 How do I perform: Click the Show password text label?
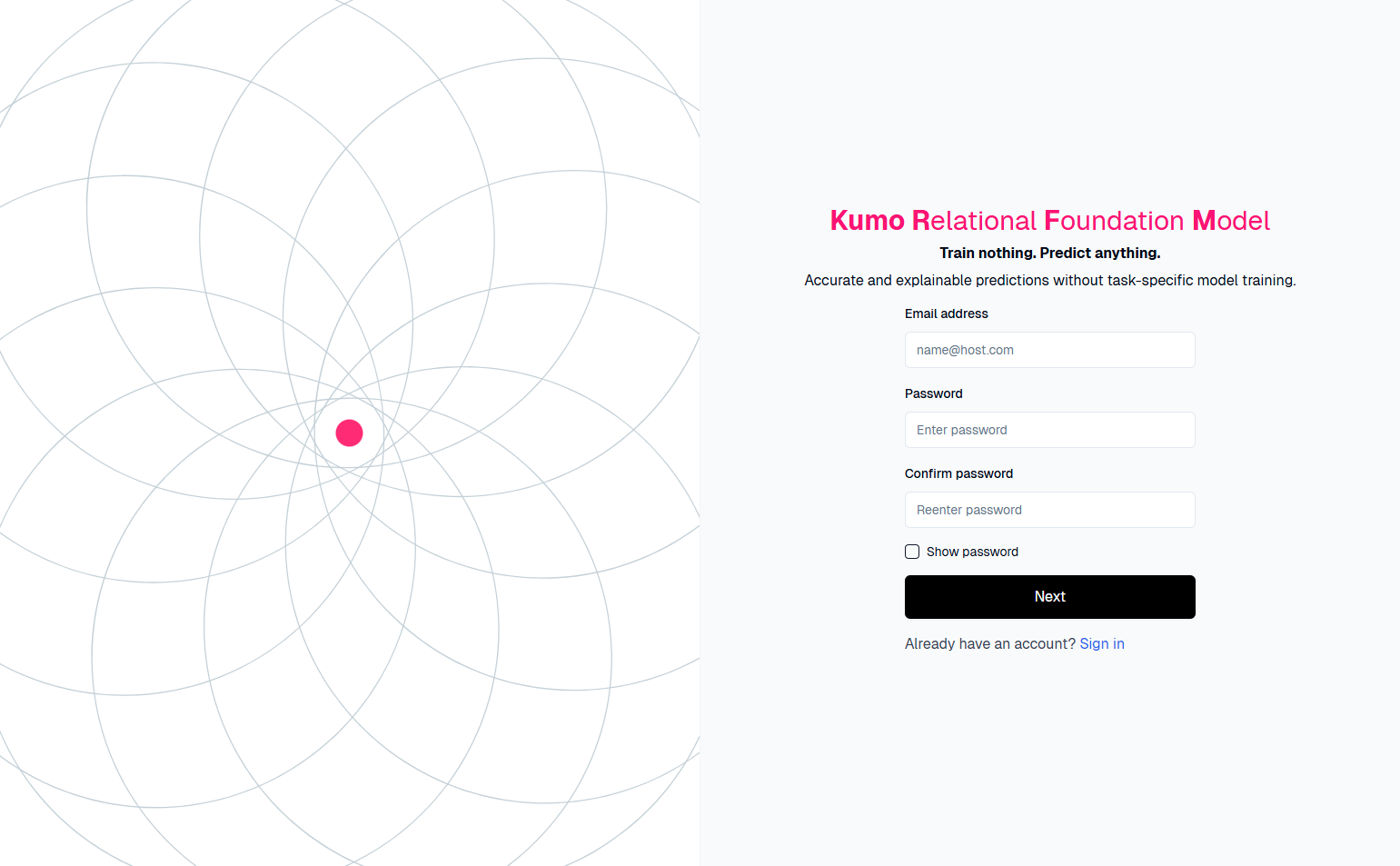pyautogui.click(x=972, y=552)
